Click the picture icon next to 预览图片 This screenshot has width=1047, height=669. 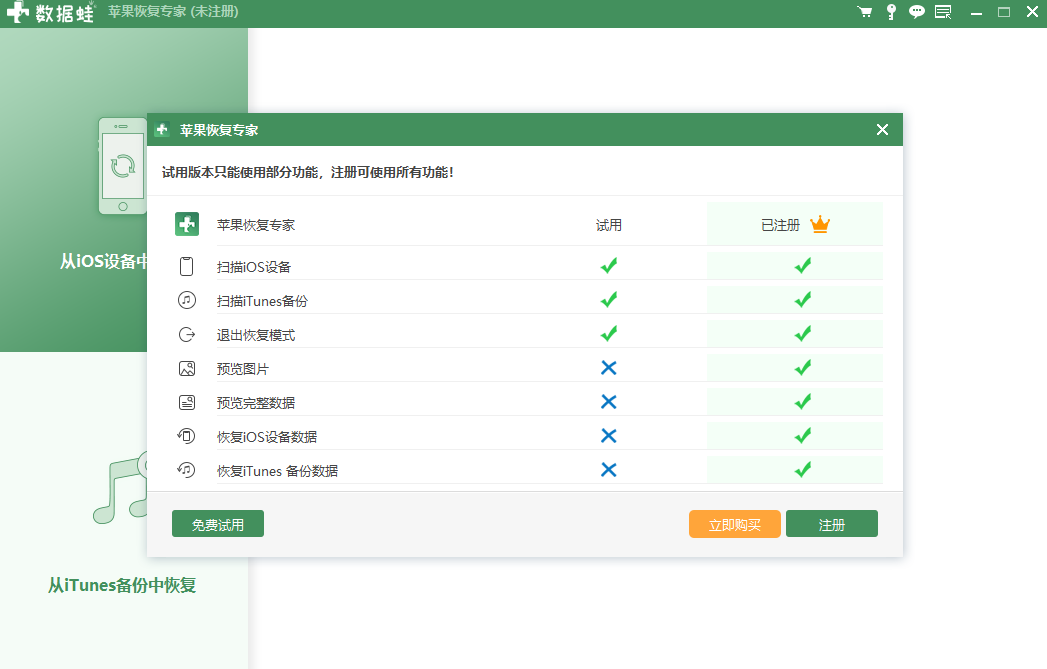coord(186,368)
